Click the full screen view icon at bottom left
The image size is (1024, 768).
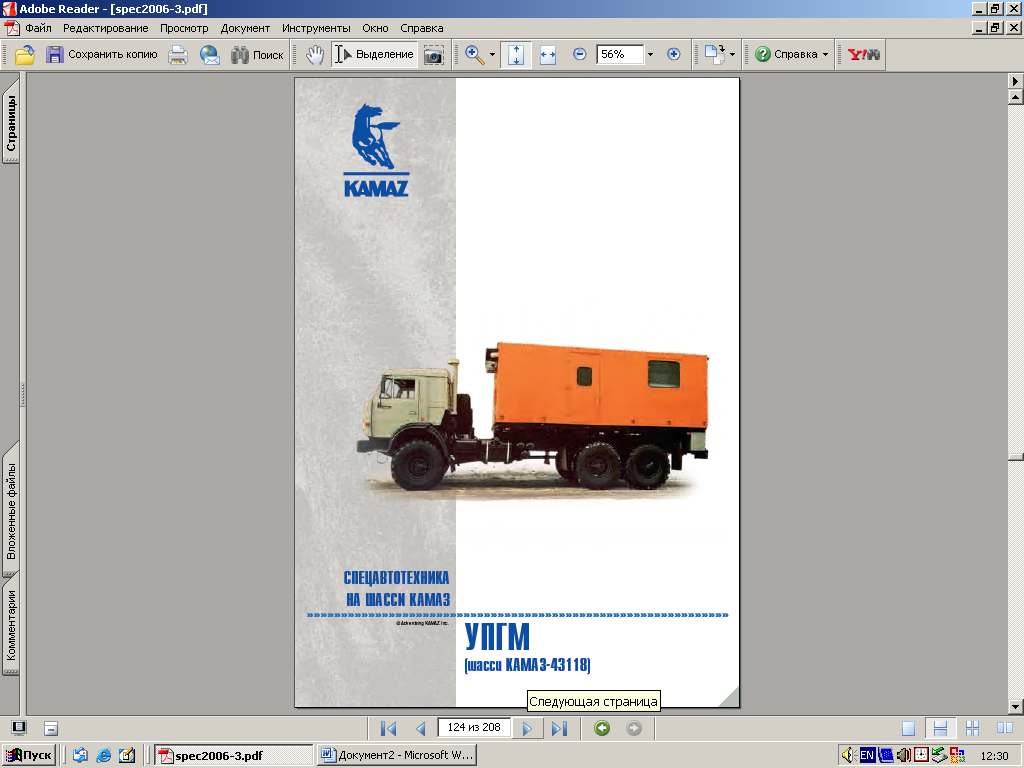[x=19, y=728]
